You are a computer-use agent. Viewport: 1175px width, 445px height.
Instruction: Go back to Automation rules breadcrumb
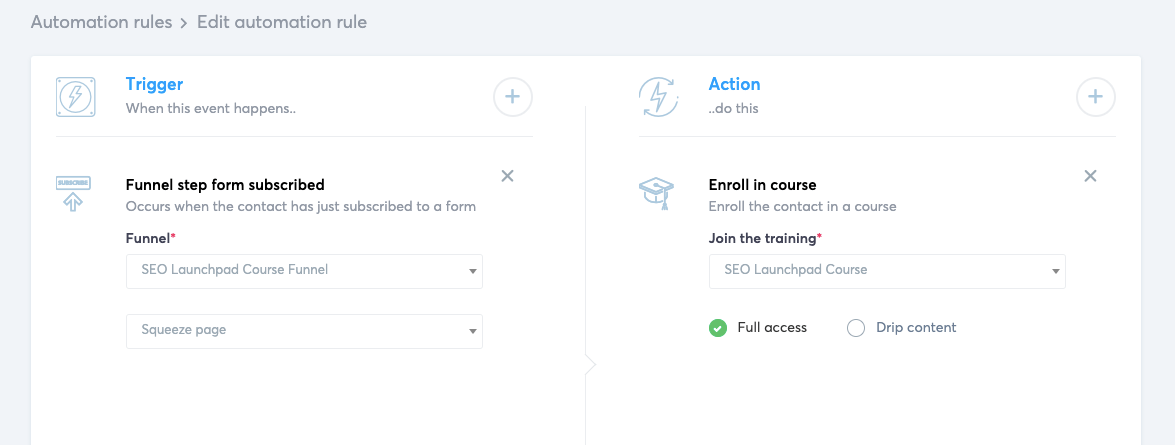[102, 21]
